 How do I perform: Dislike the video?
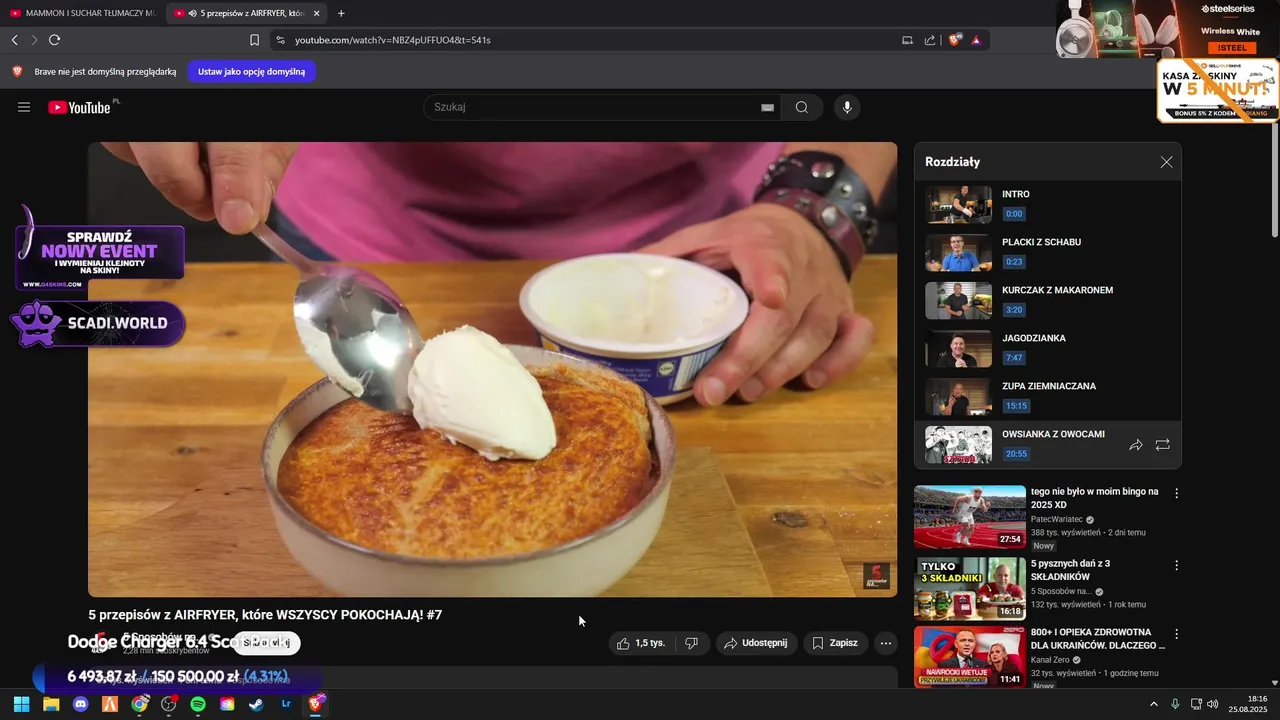pyautogui.click(x=692, y=643)
